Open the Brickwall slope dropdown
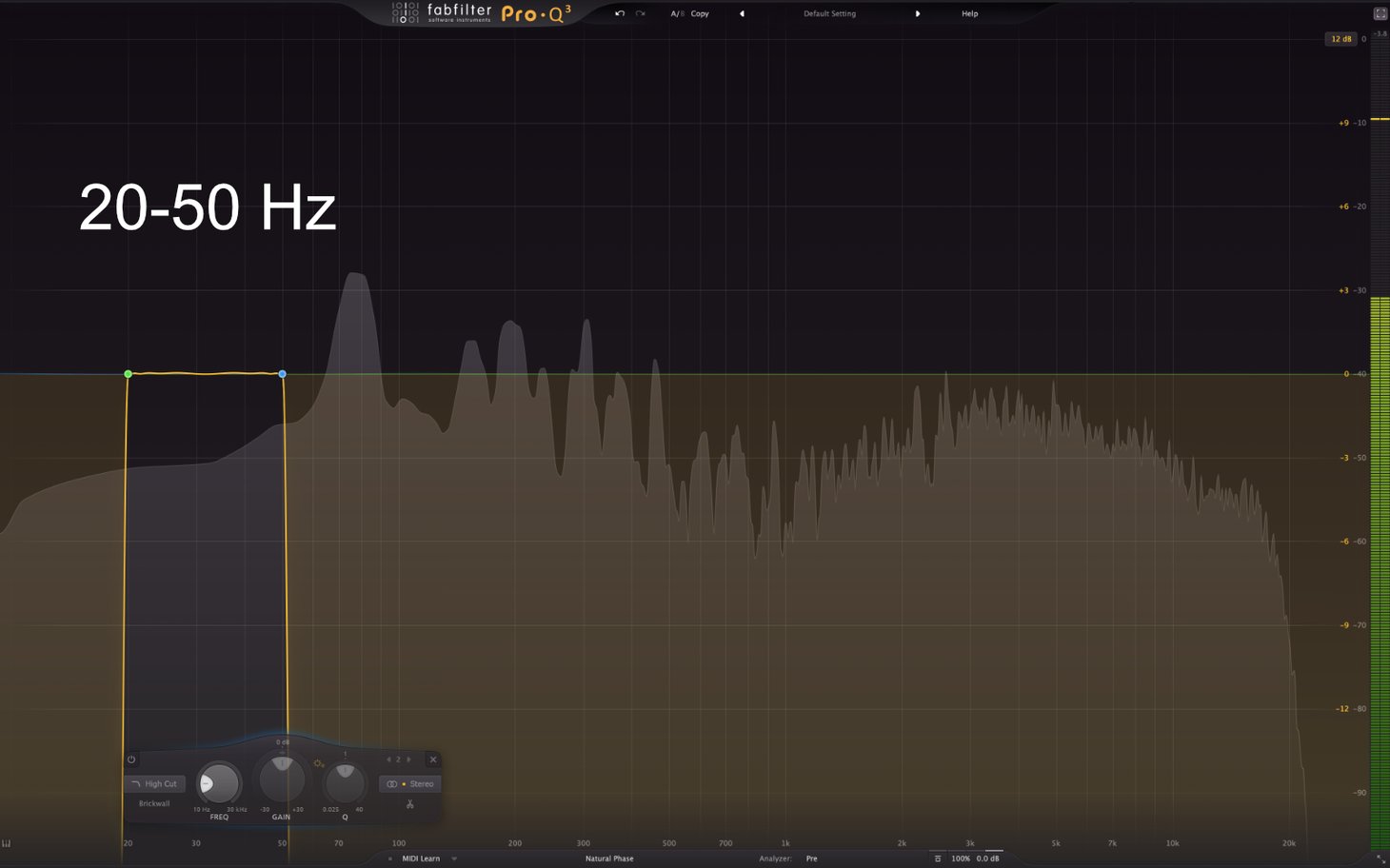 (154, 803)
